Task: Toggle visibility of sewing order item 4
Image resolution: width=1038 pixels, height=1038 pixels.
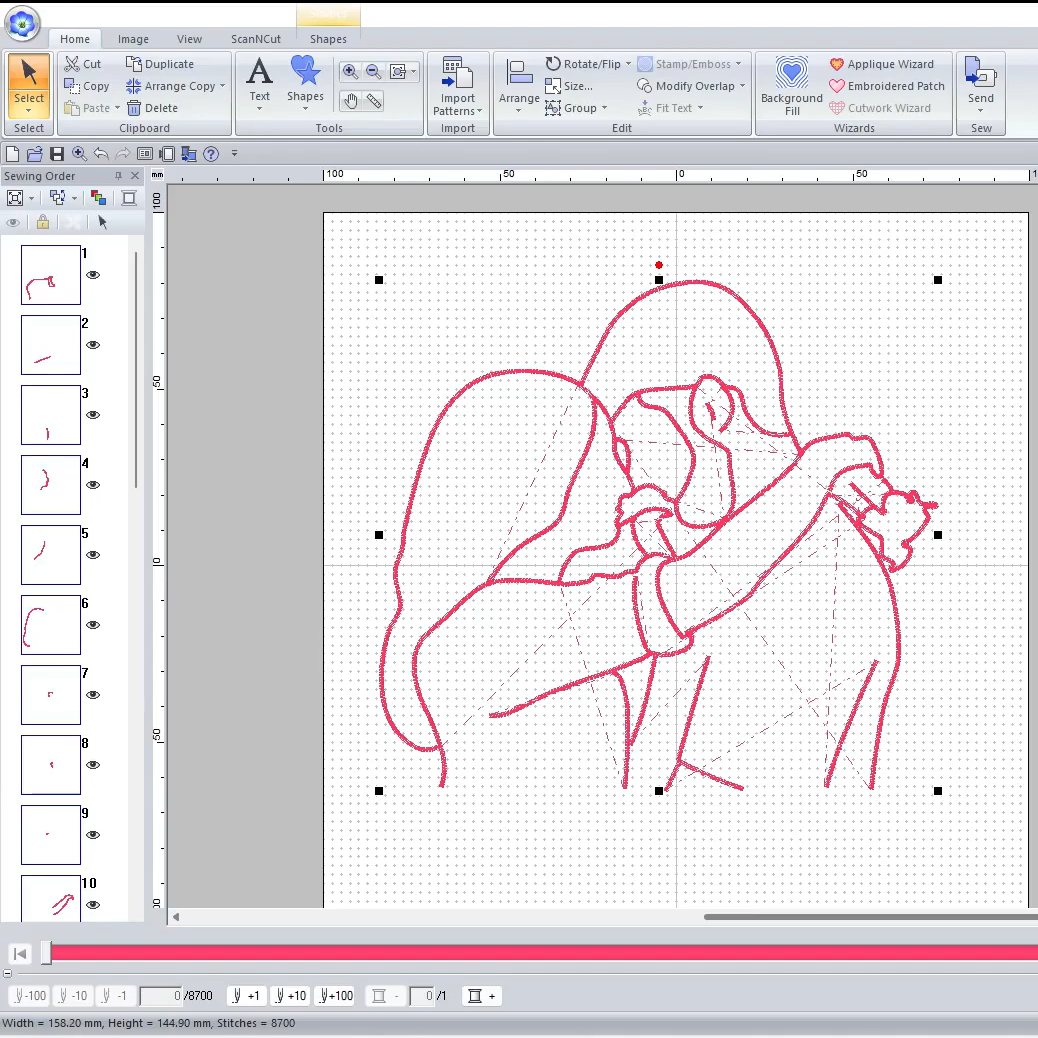Action: click(93, 485)
